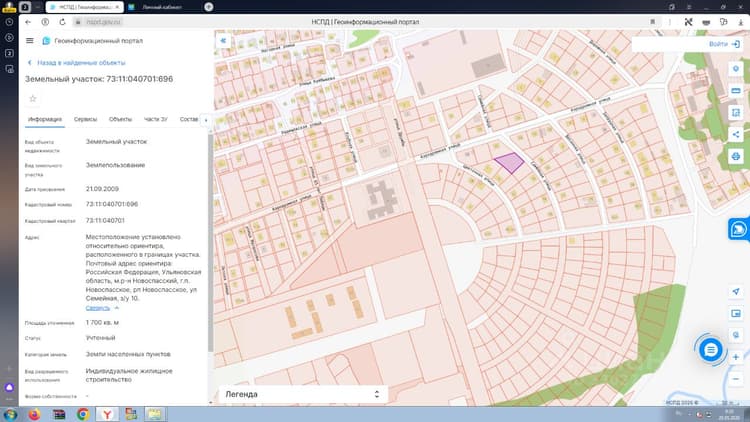Click the Войти login button
The height and width of the screenshot is (422, 750).
click(718, 44)
